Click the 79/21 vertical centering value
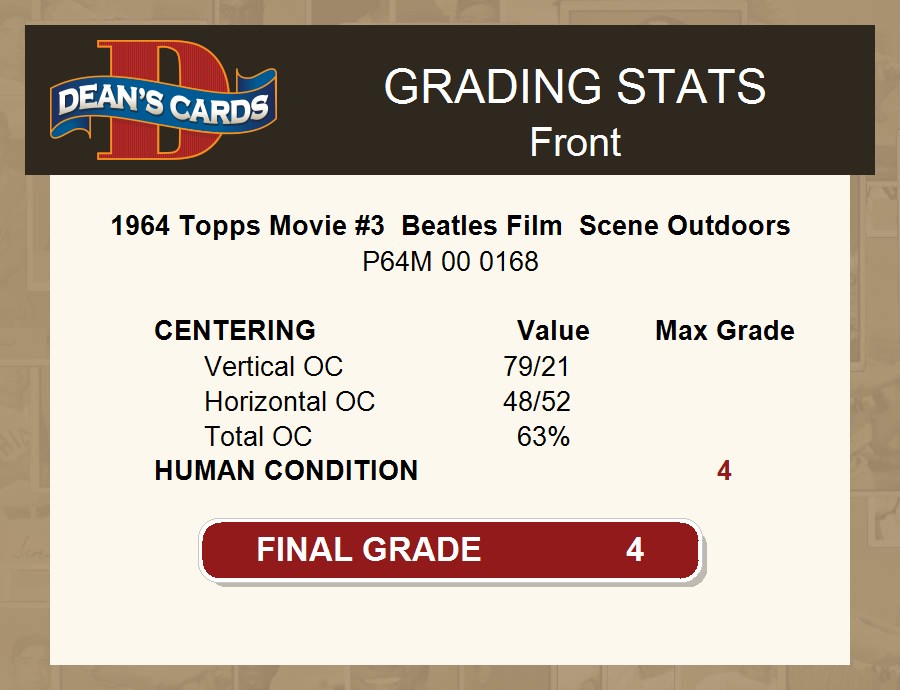Viewport: 900px width, 690px height. coord(537,367)
